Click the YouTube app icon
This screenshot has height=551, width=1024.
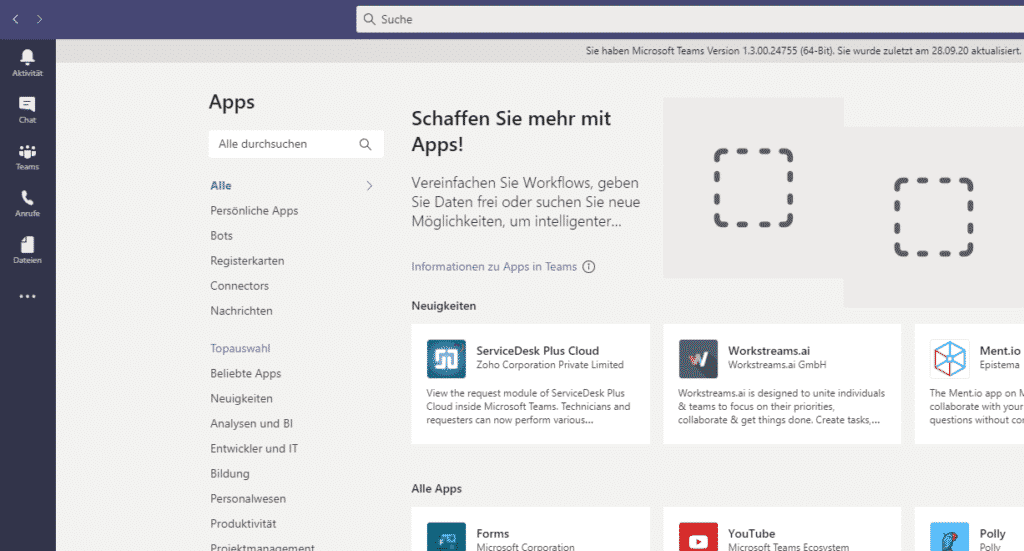point(697,537)
